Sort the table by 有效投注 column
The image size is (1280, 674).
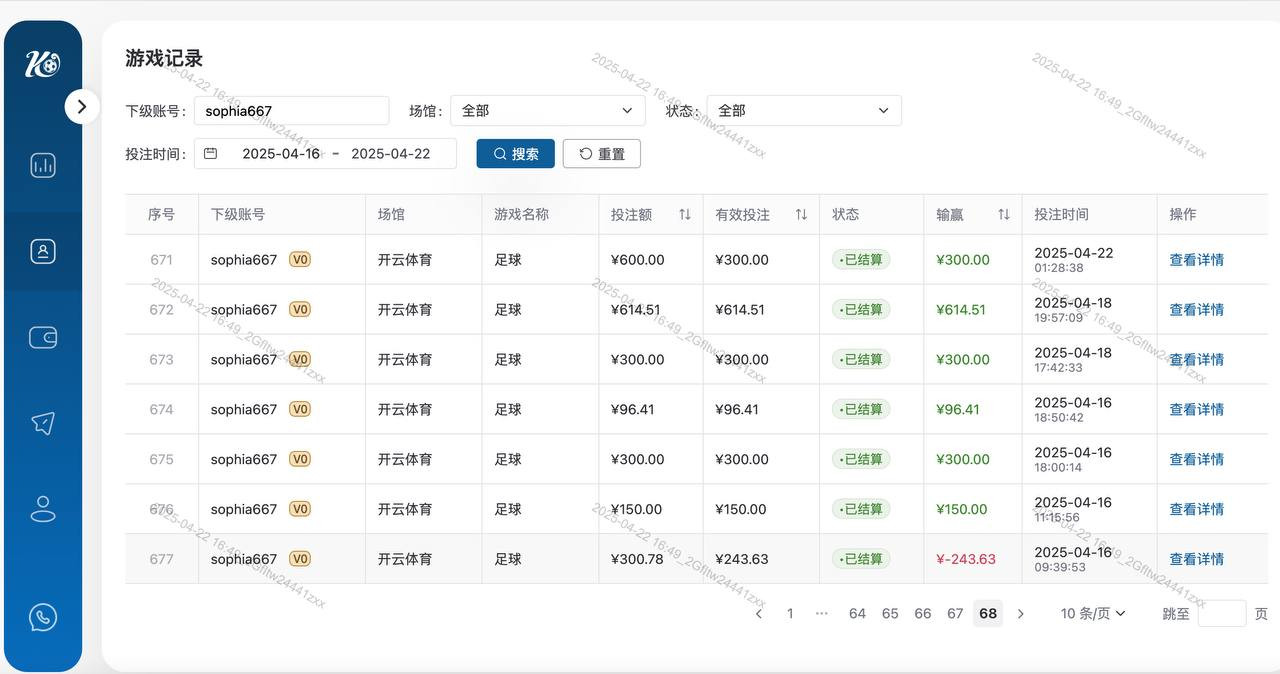[801, 214]
